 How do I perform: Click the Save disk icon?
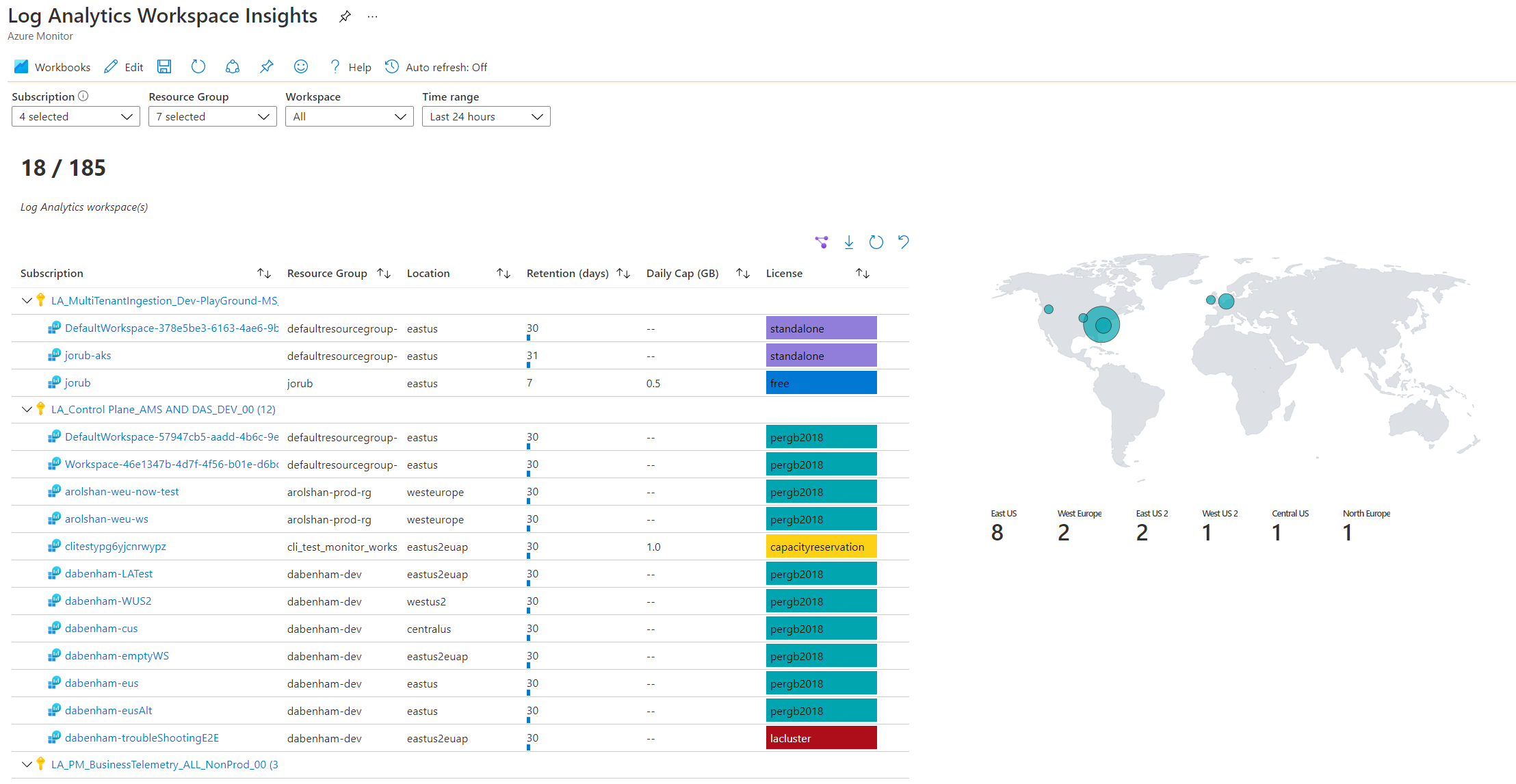point(163,67)
